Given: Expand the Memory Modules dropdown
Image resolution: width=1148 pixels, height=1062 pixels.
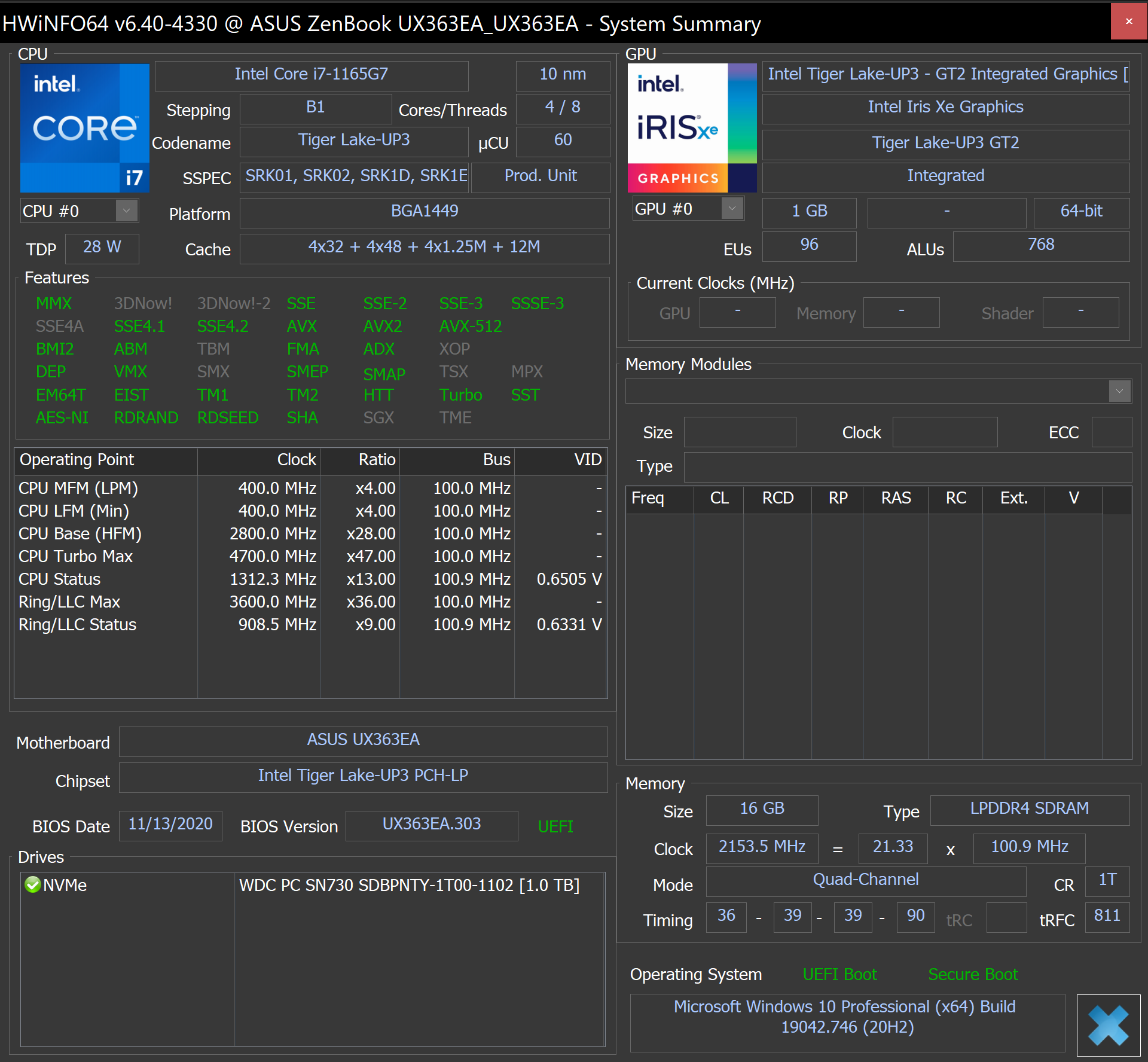Looking at the screenshot, I should (1119, 392).
